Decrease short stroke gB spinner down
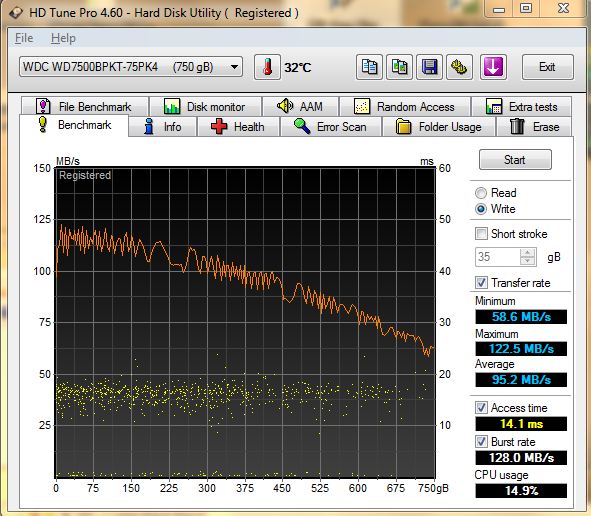Screen dimensions: 591x516 tap(528, 261)
